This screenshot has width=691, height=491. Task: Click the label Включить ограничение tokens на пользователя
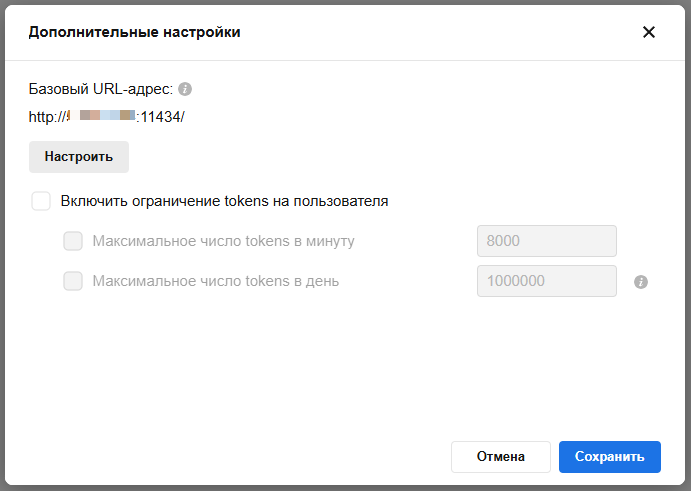click(x=224, y=201)
